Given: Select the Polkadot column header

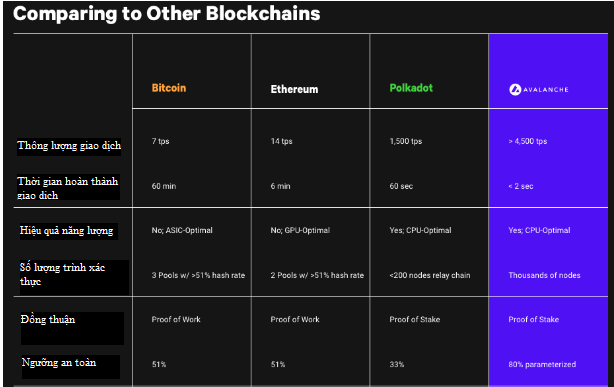Looking at the screenshot, I should (x=411, y=88).
